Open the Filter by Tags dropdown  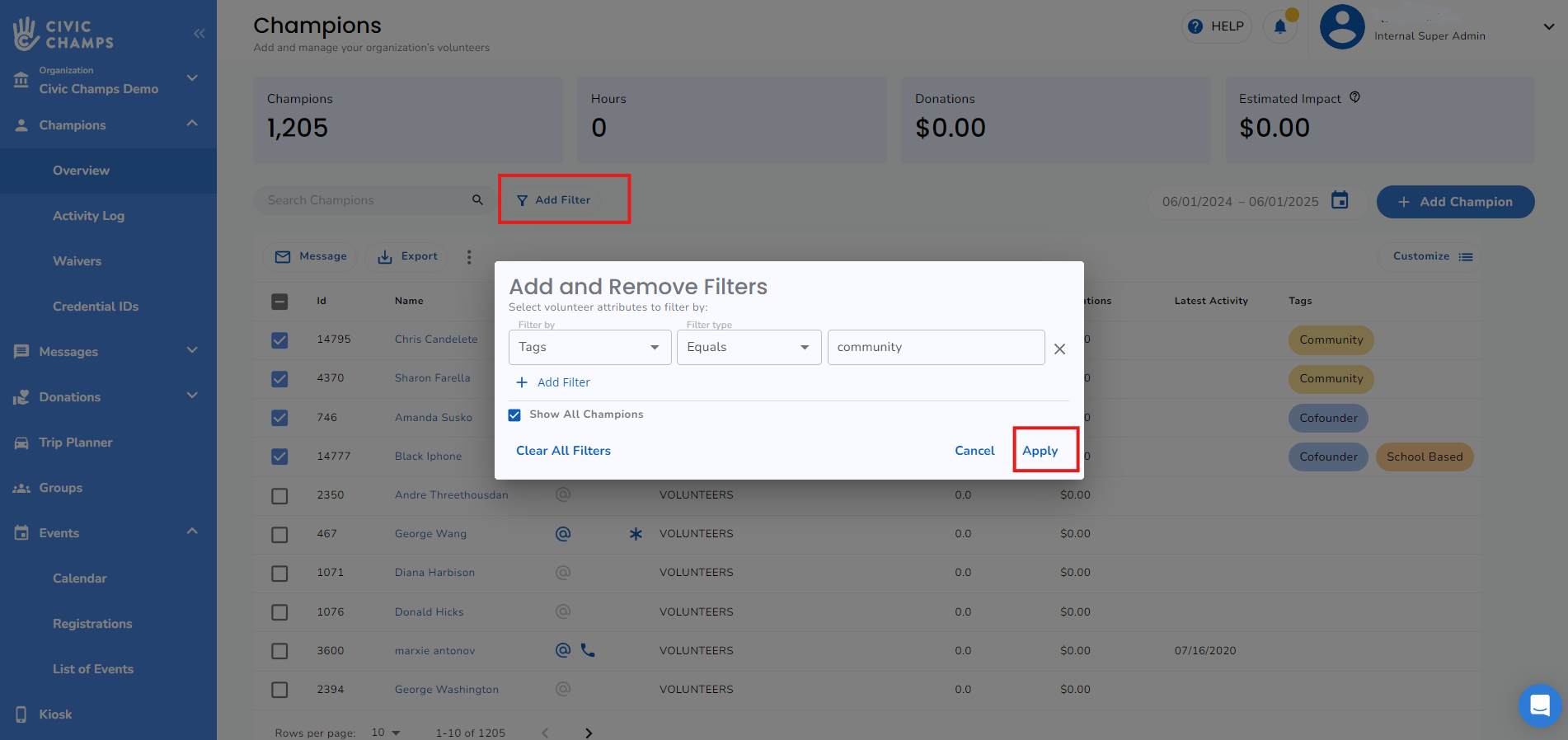pyautogui.click(x=589, y=347)
